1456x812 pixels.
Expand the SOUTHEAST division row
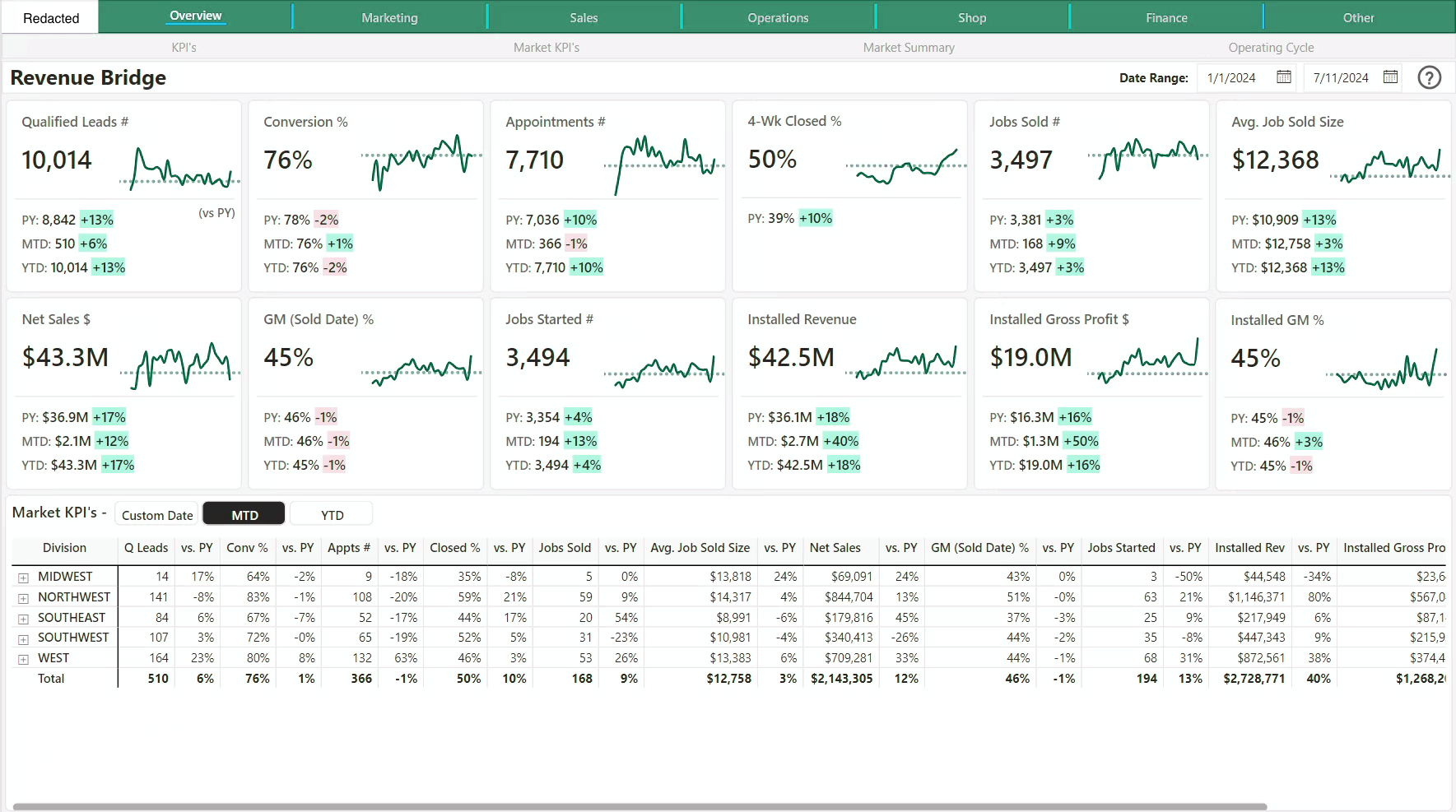pyautogui.click(x=23, y=619)
